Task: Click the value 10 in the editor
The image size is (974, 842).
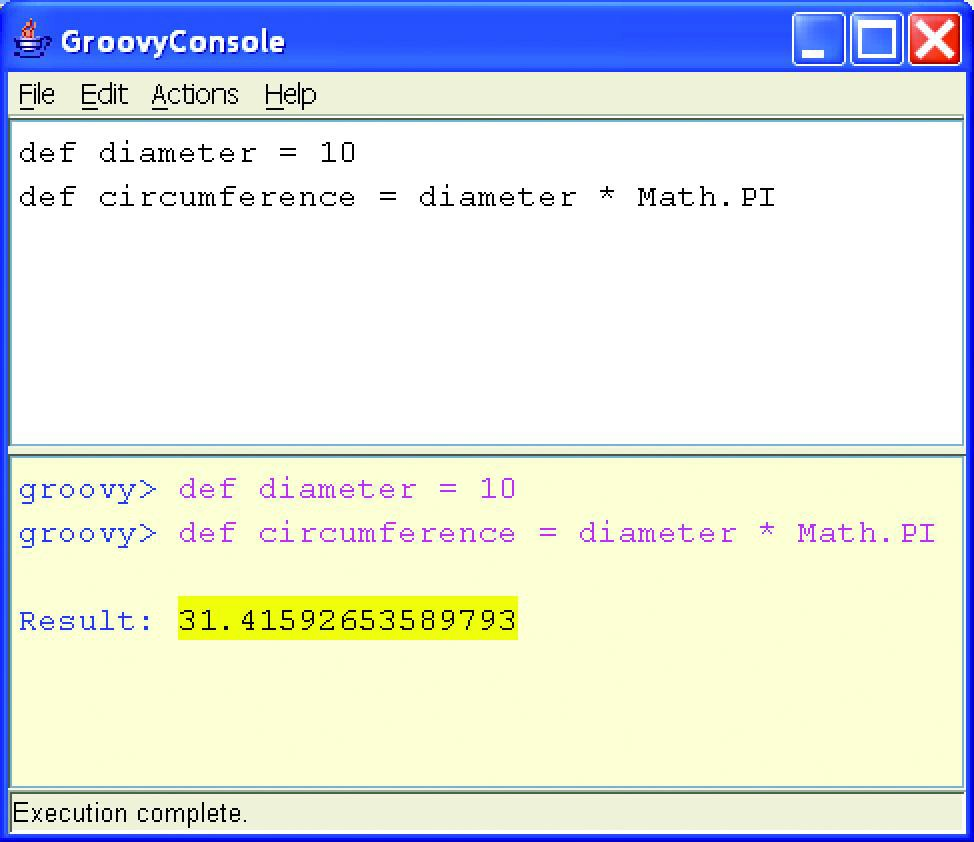Action: click(337, 153)
